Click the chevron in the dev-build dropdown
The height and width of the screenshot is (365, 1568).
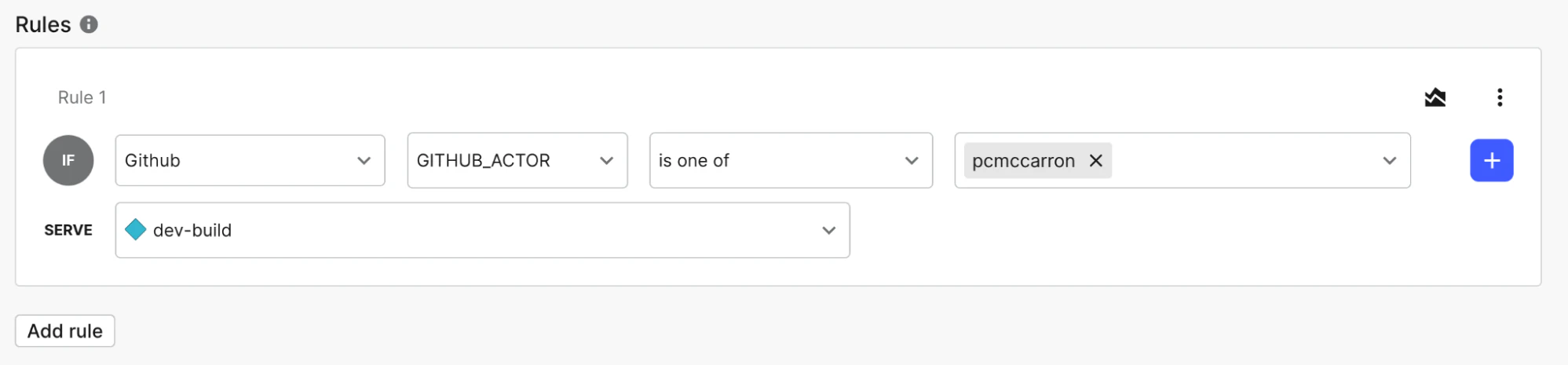pyautogui.click(x=828, y=230)
